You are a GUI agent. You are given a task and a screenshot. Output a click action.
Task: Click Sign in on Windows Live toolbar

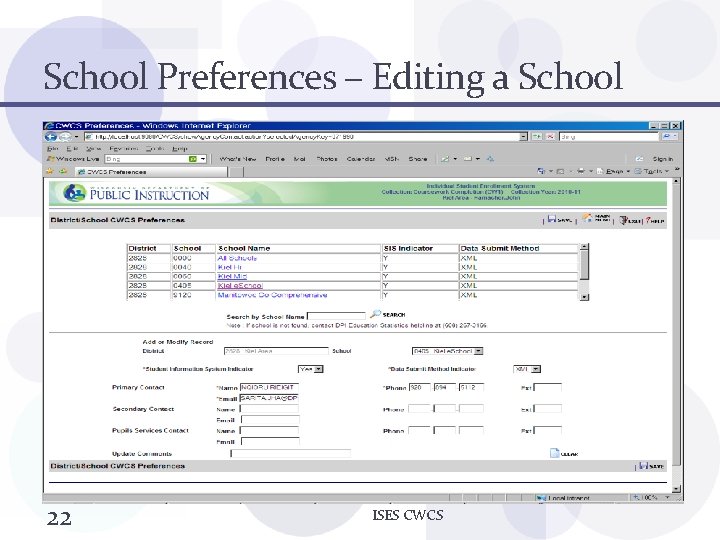point(663,159)
